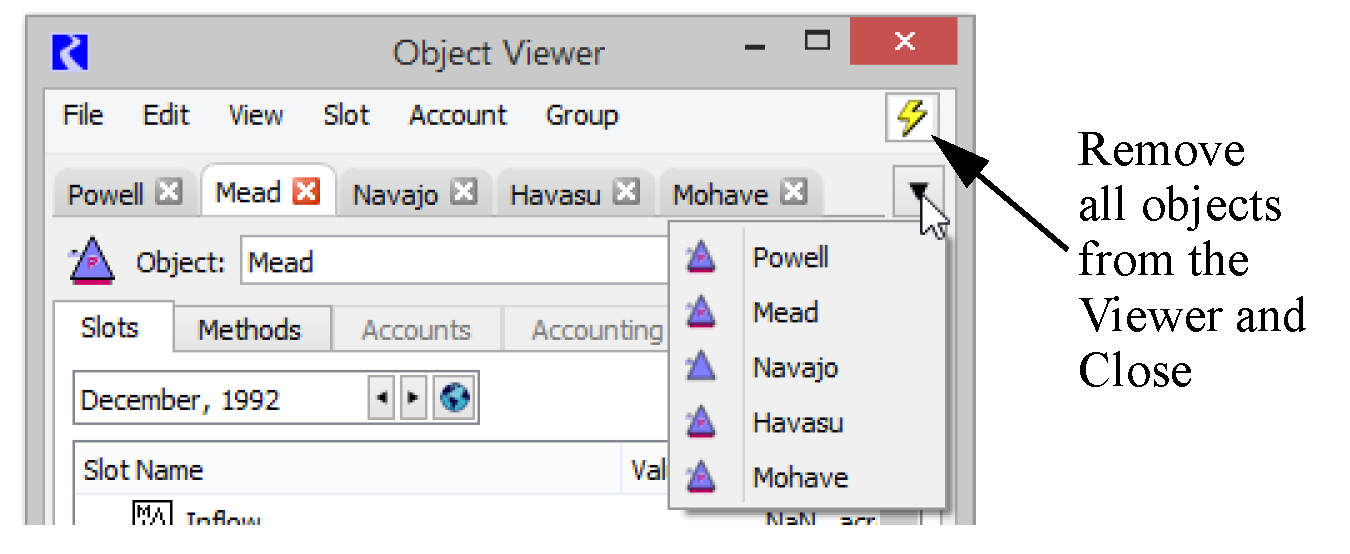Open the Slot menu
This screenshot has width=1350, height=554.
tap(346, 116)
